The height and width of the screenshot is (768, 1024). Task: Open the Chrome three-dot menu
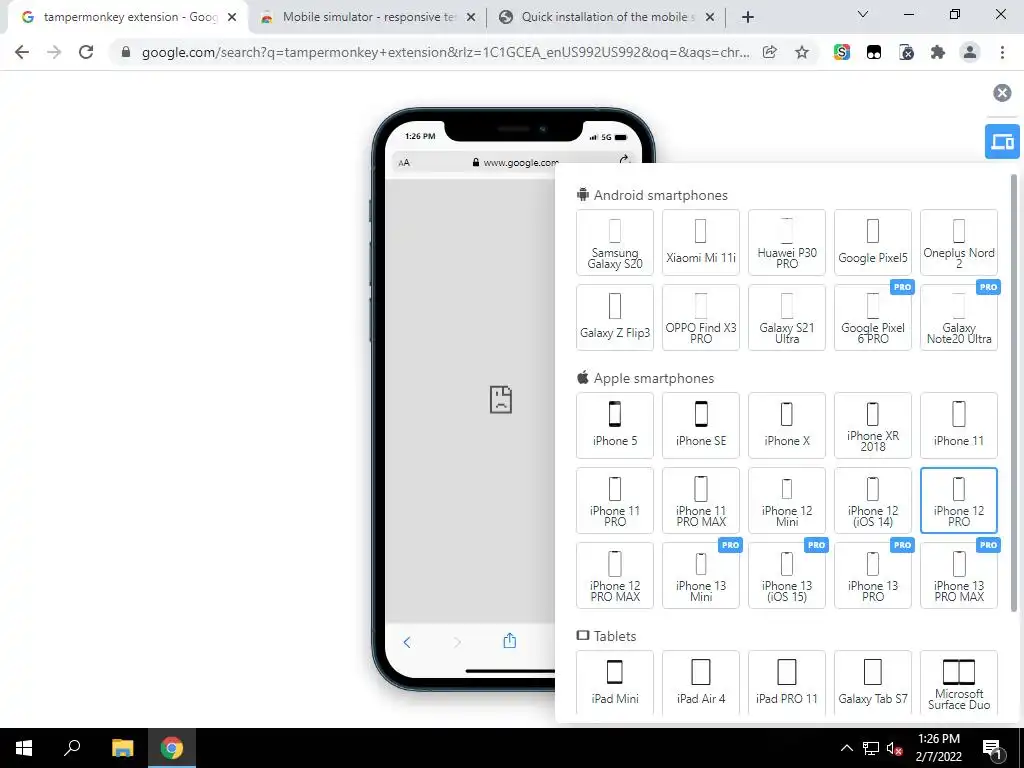pyautogui.click(x=1002, y=52)
